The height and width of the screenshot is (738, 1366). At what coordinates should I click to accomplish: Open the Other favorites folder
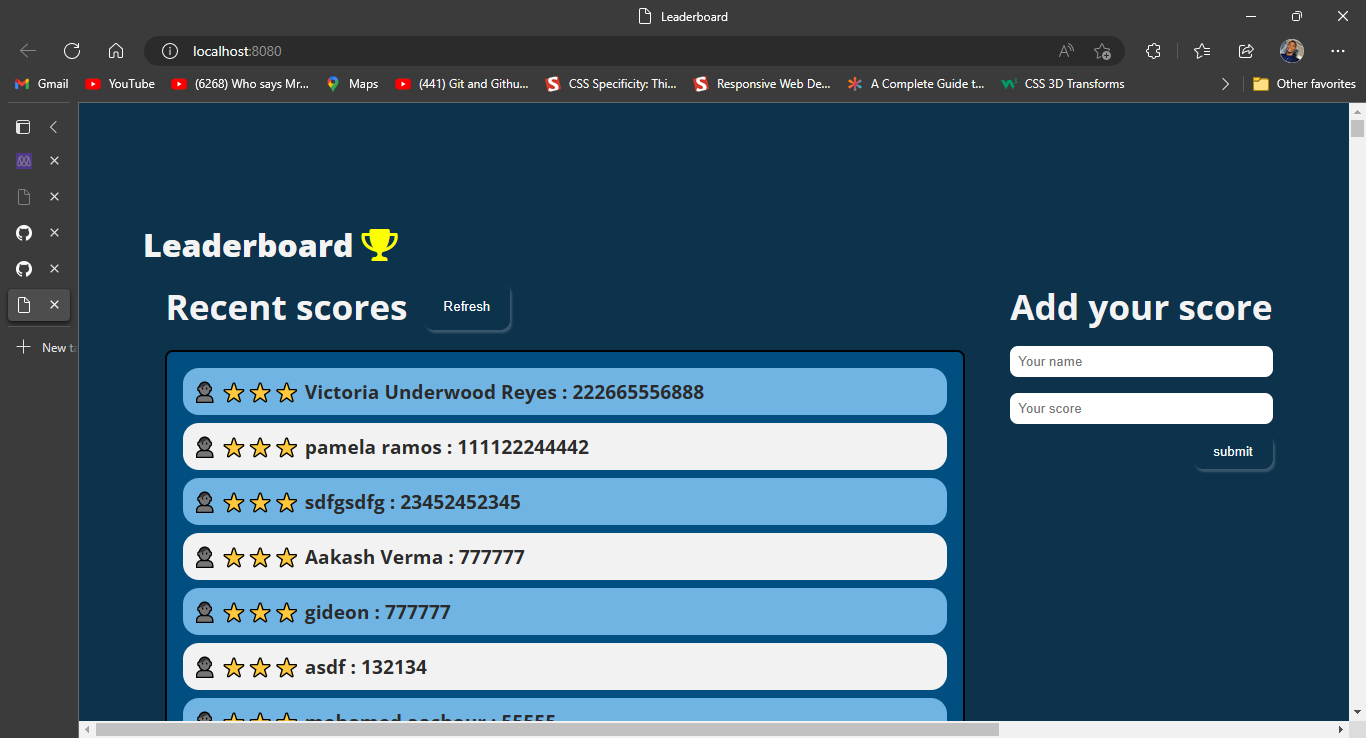[x=1304, y=84]
